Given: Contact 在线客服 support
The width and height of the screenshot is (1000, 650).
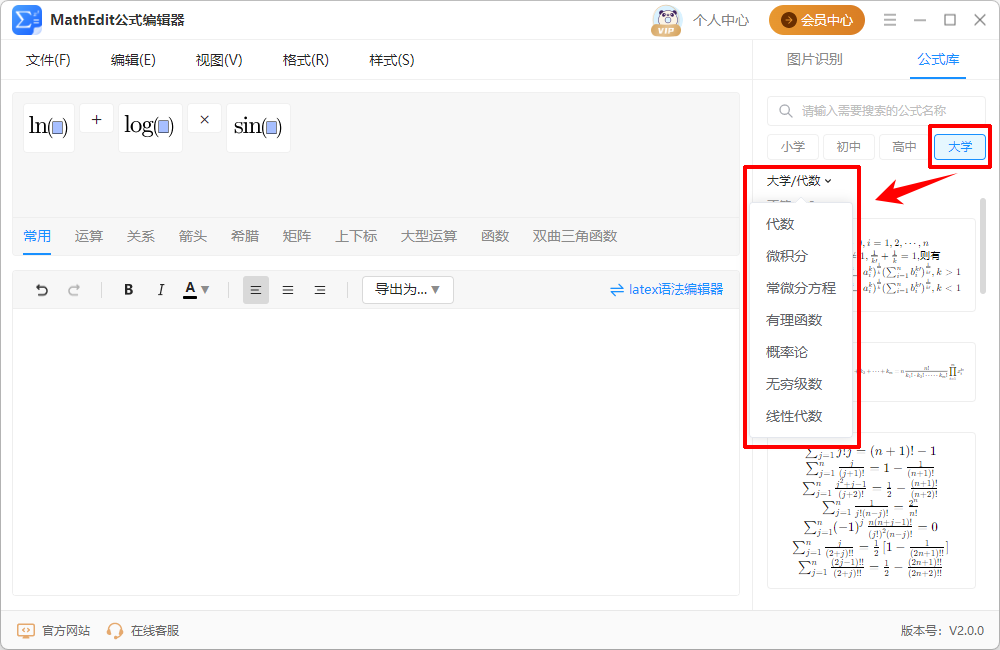Looking at the screenshot, I should (143, 630).
